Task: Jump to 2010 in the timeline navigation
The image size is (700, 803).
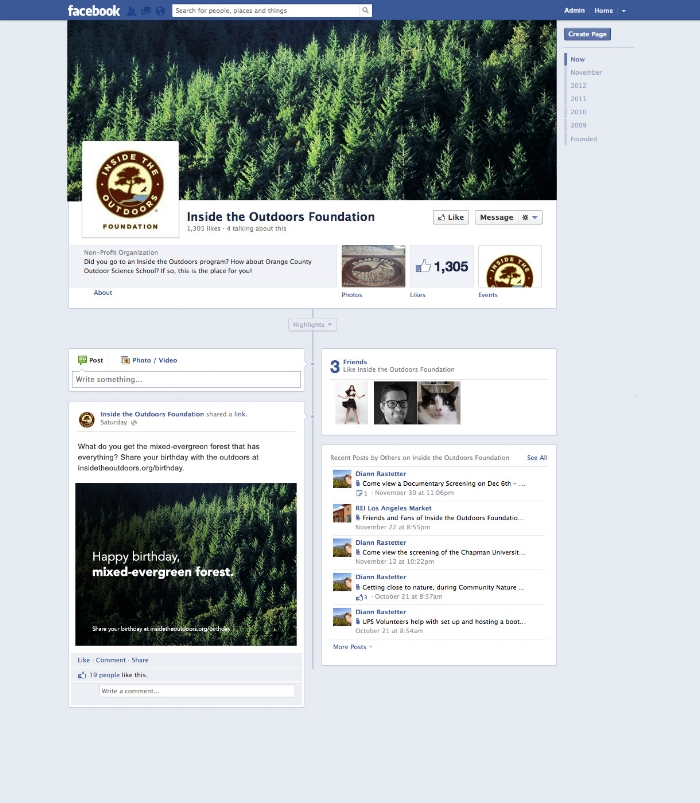Action: coord(578,112)
